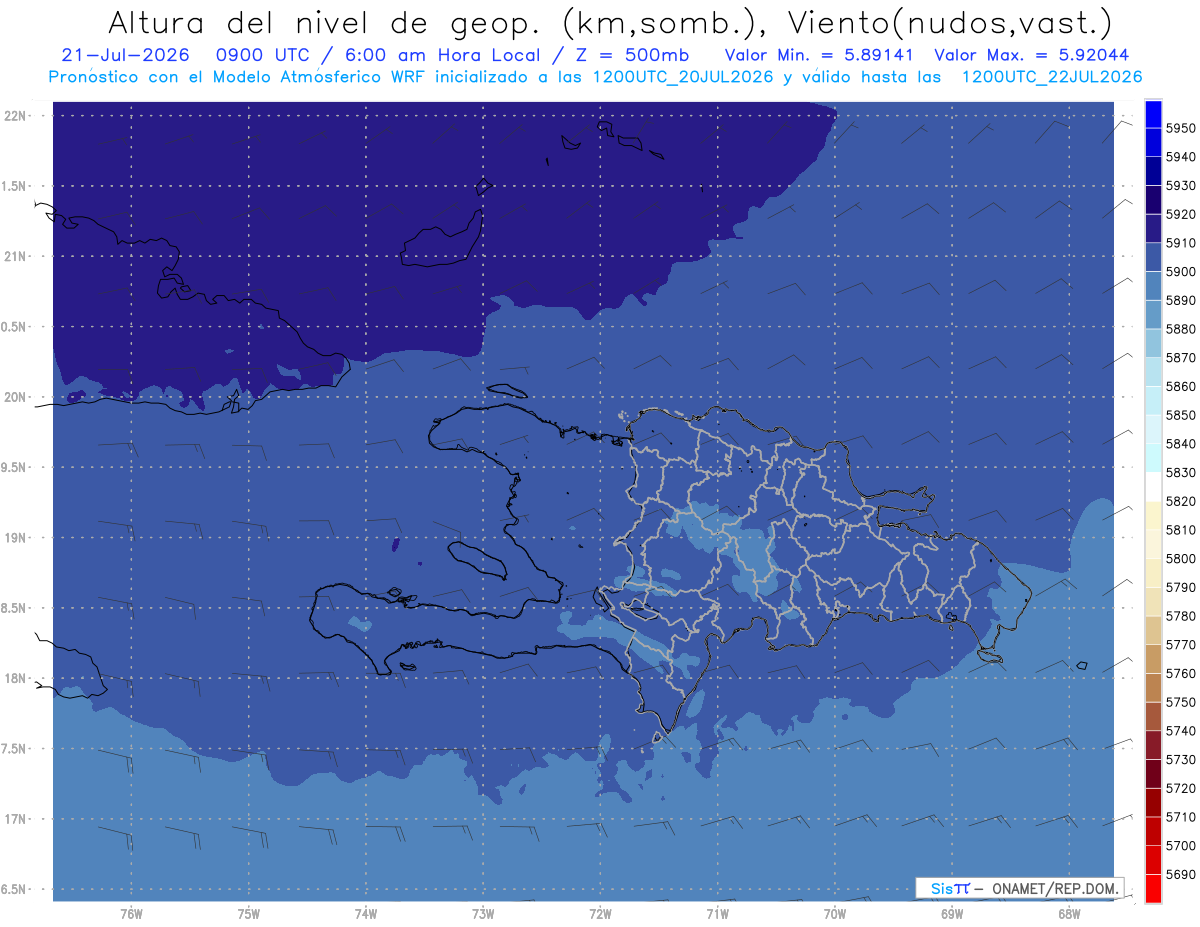
Task: Click the dark navy swatch between 5910 and 5920
Action: (x=1152, y=228)
